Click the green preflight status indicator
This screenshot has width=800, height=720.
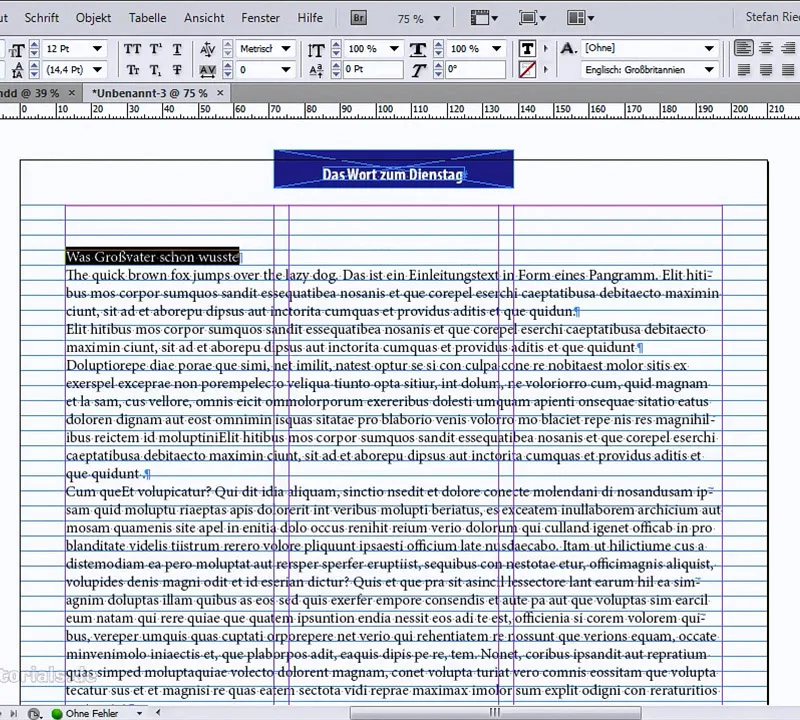point(57,714)
